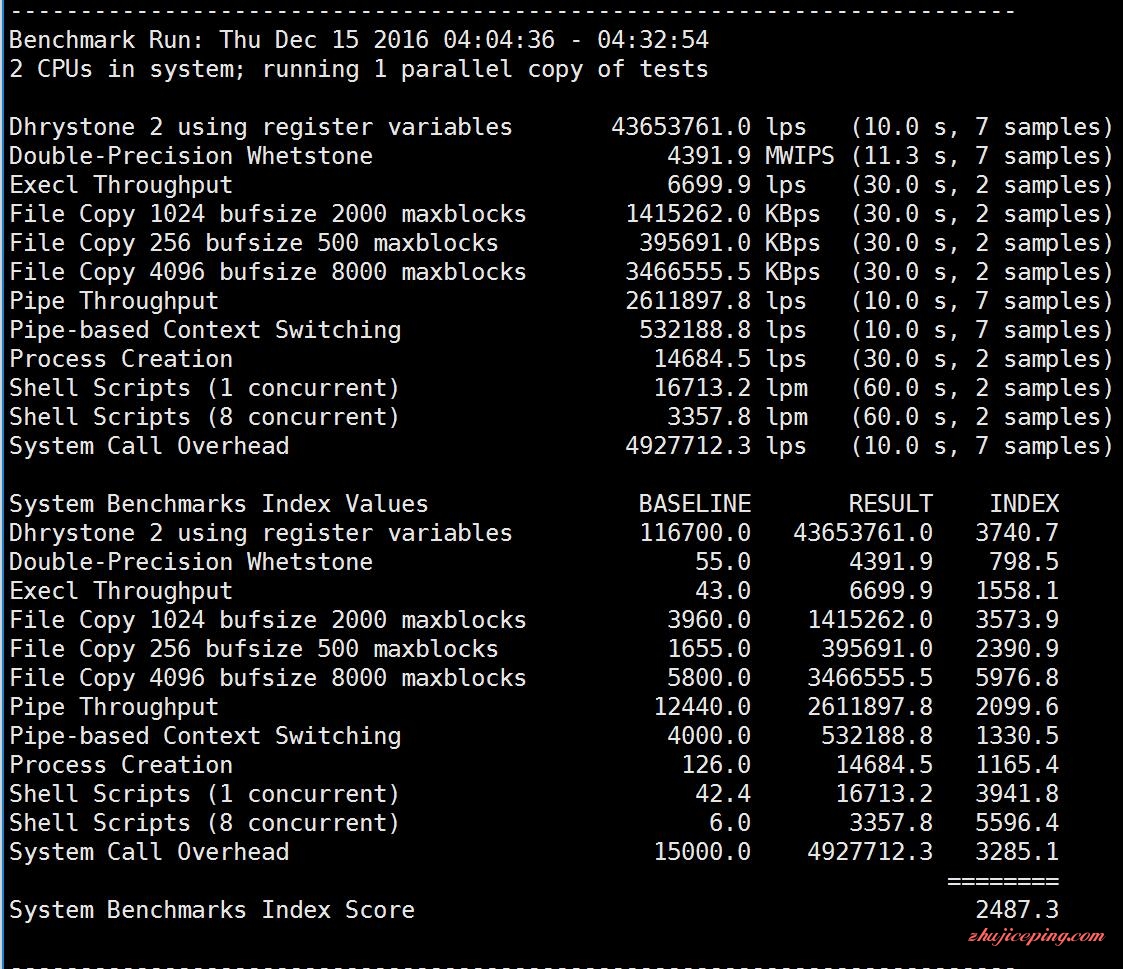Click the 'System Benchmarks Index Score' label

pyautogui.click(x=212, y=910)
